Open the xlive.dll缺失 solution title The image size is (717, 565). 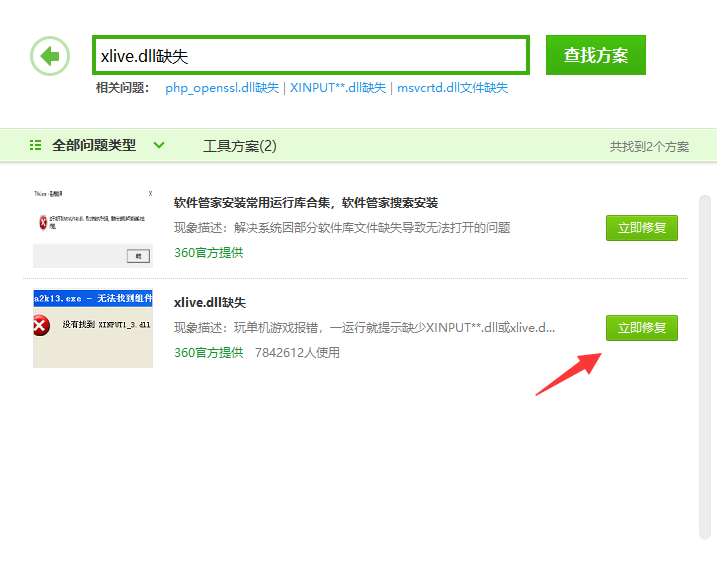[210, 302]
